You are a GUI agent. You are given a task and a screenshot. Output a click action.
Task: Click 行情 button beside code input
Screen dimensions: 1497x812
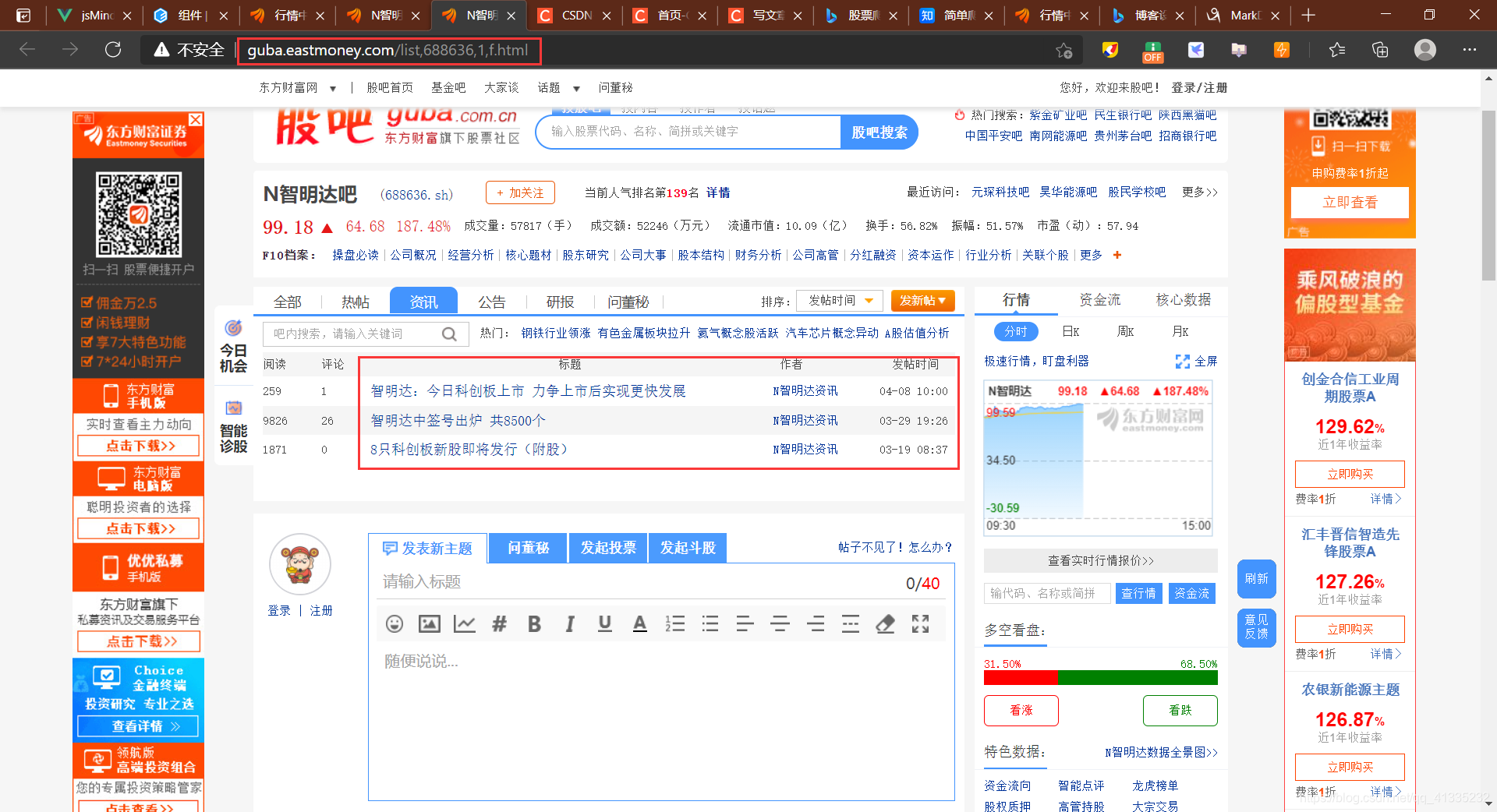[1138, 593]
